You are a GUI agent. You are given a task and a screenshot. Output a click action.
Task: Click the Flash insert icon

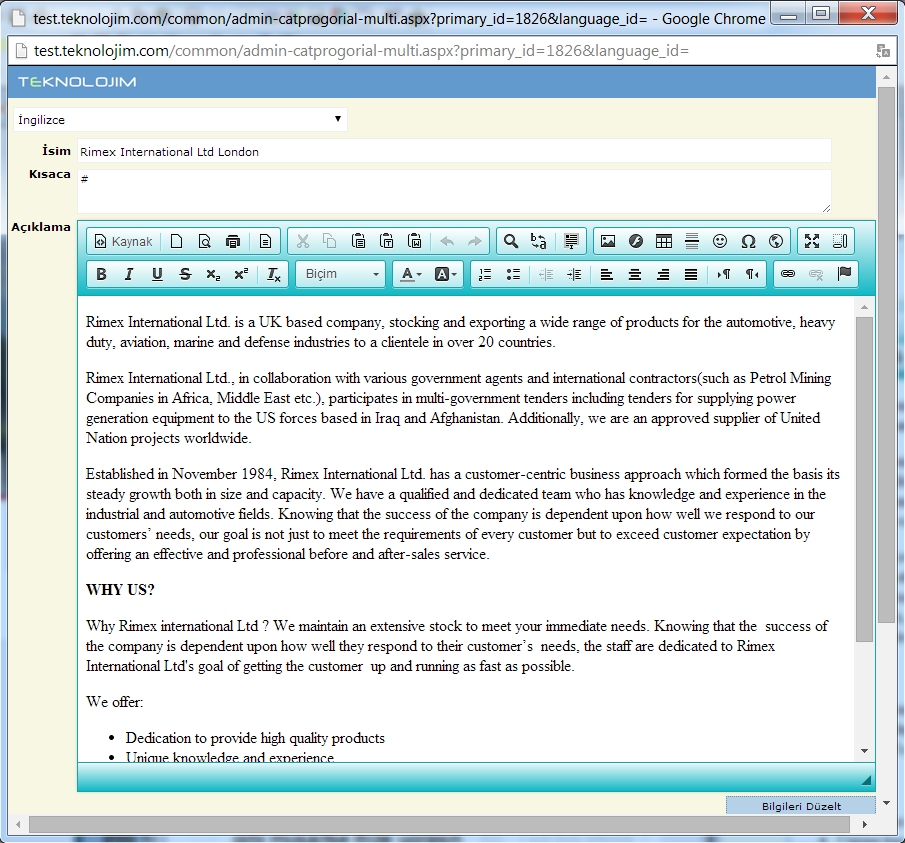pos(636,241)
